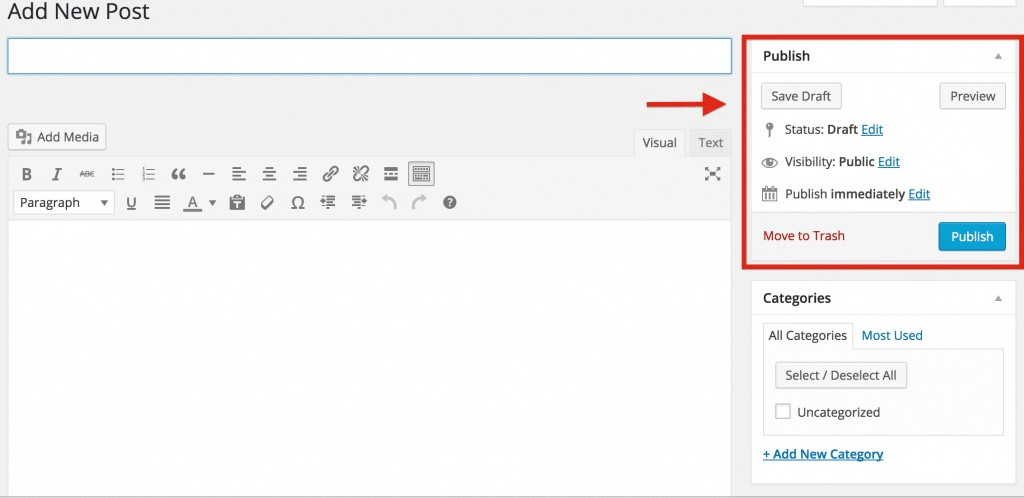Open the Paragraph format dropdown
The height and width of the screenshot is (498, 1024).
coord(64,203)
